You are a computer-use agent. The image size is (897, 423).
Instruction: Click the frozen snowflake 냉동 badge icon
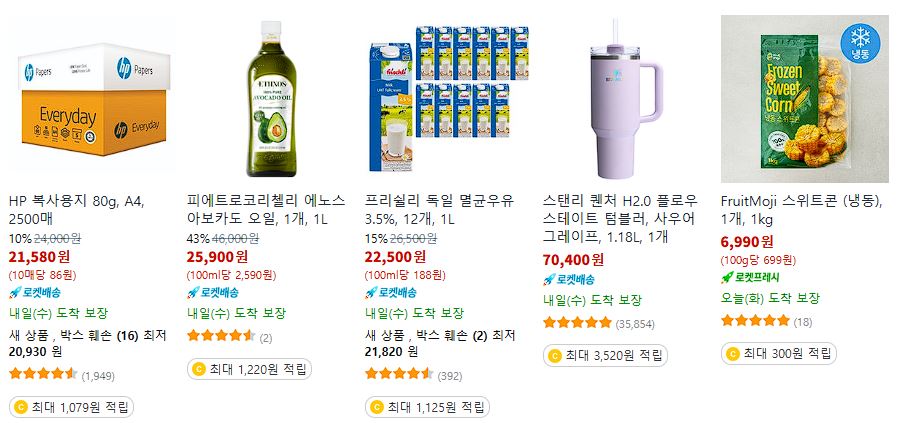click(860, 42)
